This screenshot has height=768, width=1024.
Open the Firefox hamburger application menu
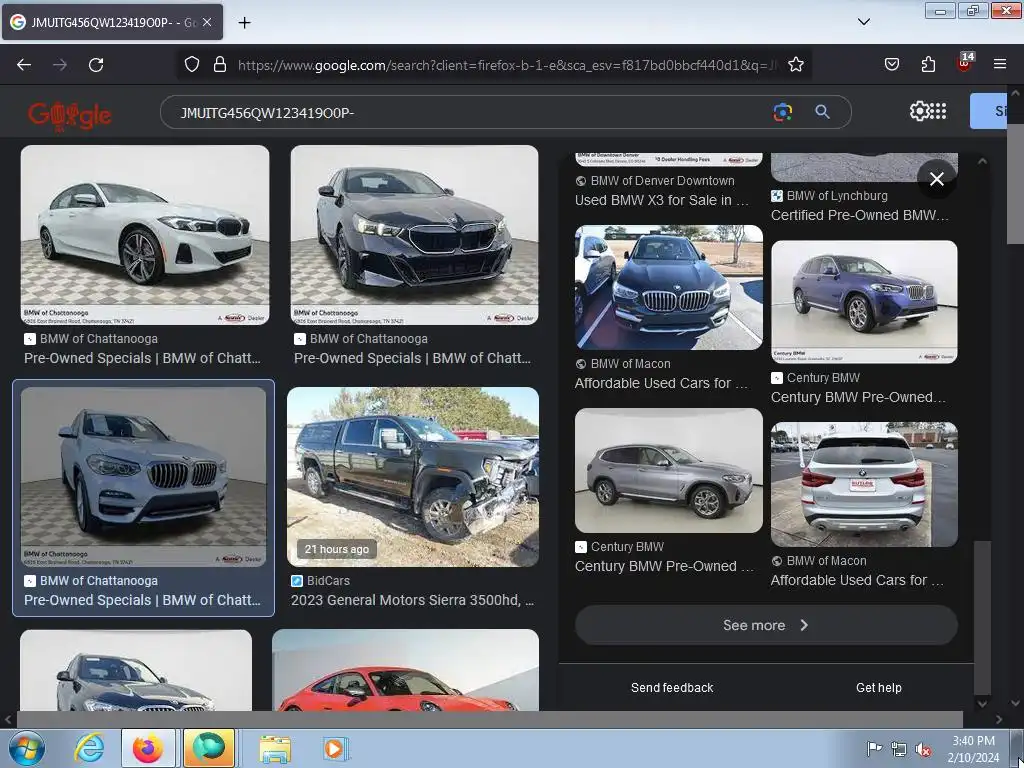click(1000, 64)
